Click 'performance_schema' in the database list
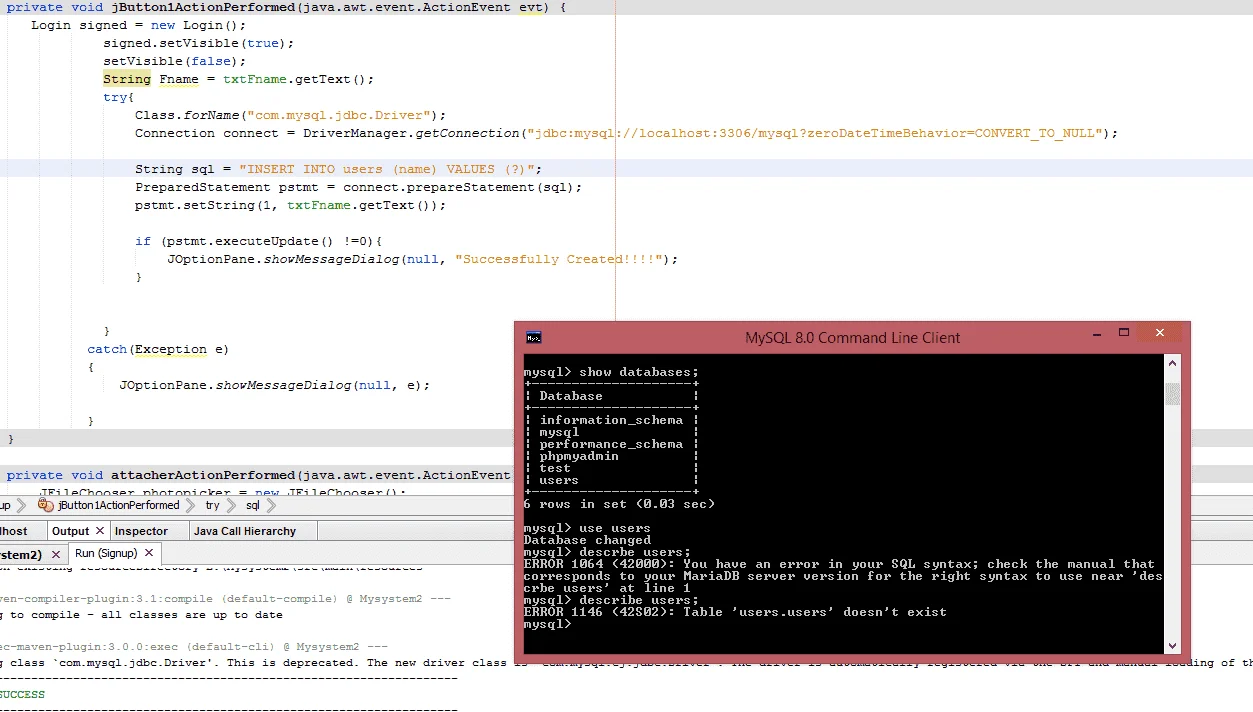This screenshot has width=1253, height=712. tap(611, 444)
